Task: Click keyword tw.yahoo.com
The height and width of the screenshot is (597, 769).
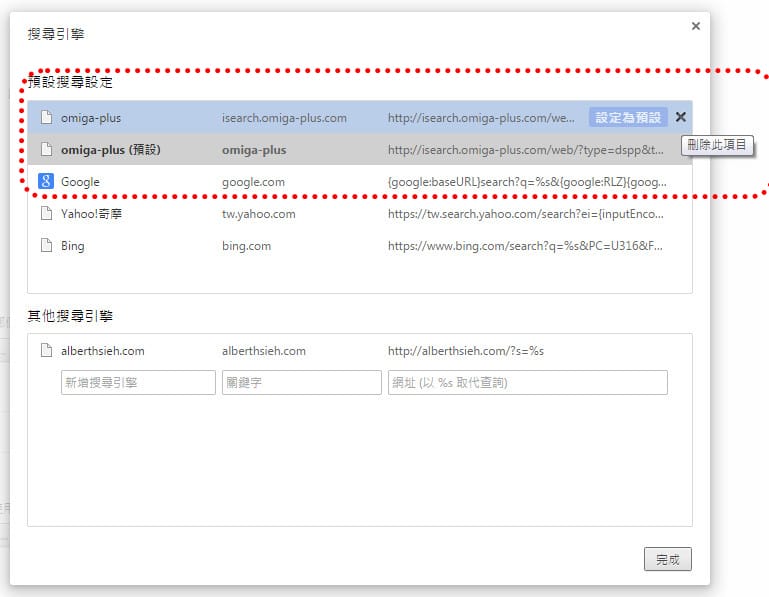Action: 258,214
